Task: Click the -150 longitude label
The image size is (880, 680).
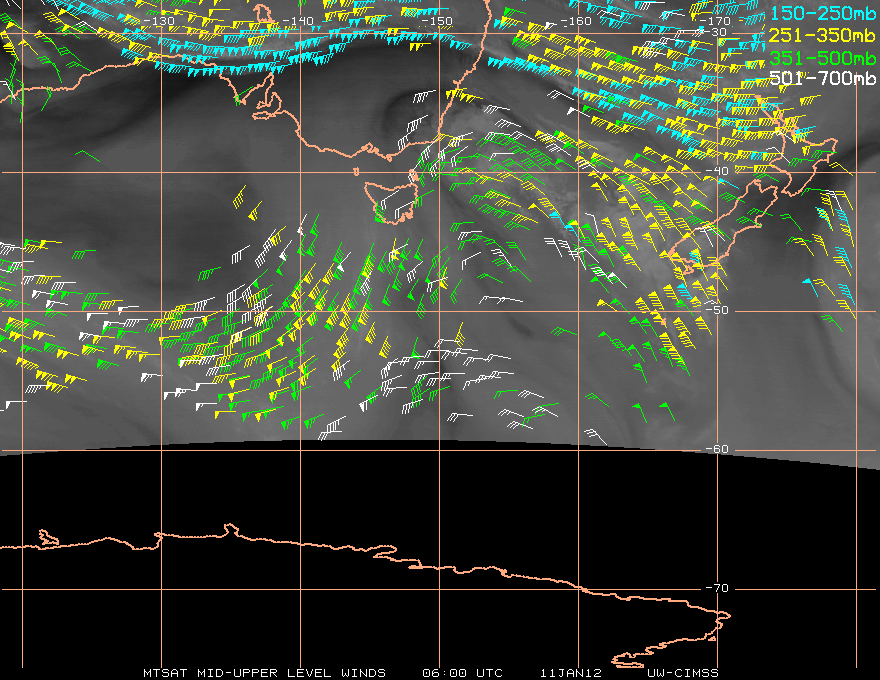Action: tap(437, 21)
